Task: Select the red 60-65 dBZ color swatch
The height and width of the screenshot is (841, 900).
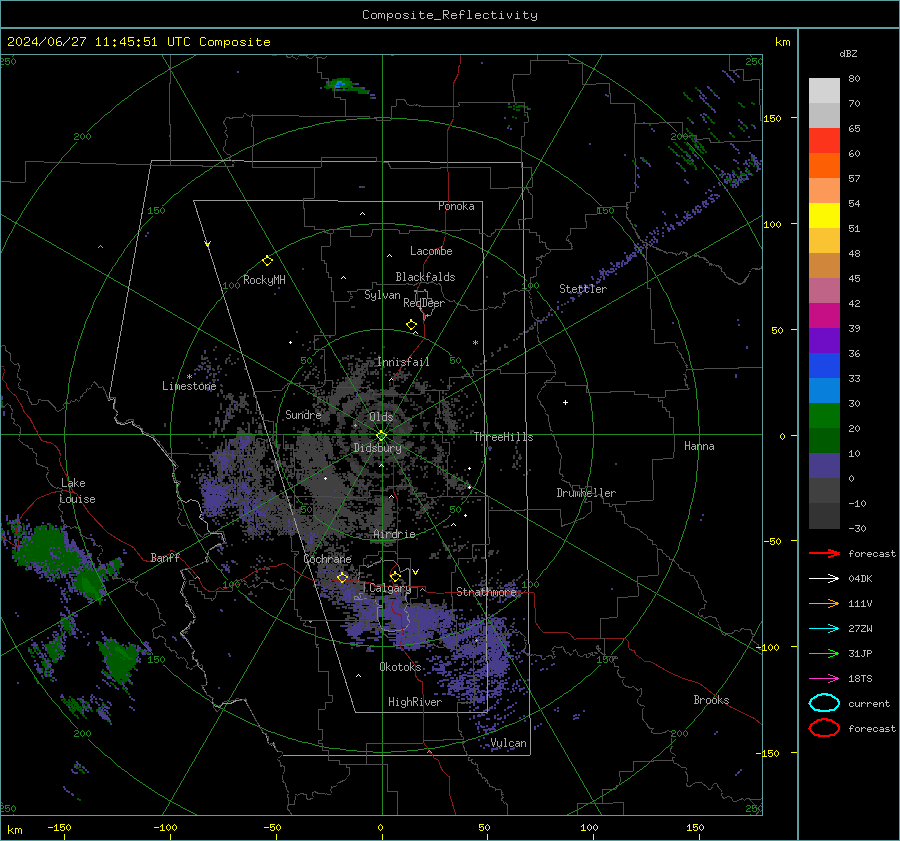Action: (824, 141)
